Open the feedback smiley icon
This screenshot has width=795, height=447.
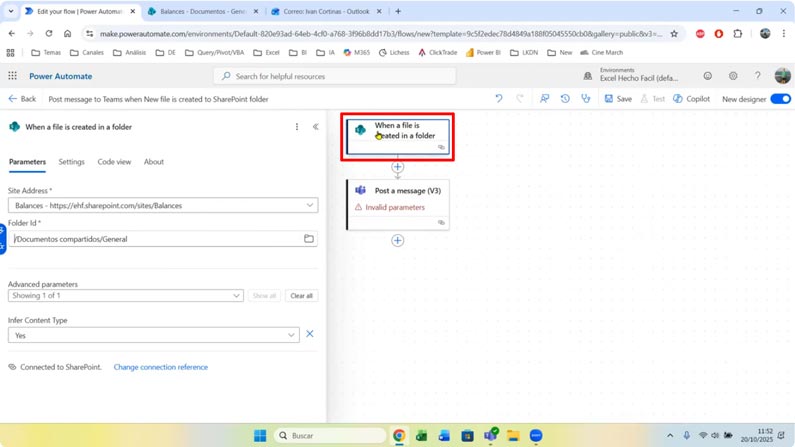707,76
